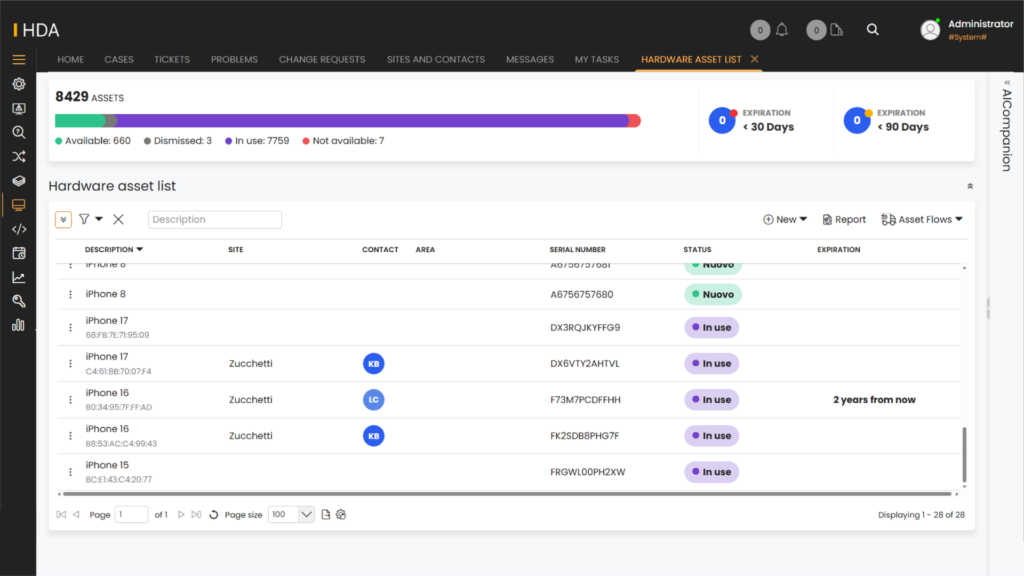This screenshot has height=576, width=1024.
Task: Open the monitor asset icon in sidebar
Action: pos(18,205)
